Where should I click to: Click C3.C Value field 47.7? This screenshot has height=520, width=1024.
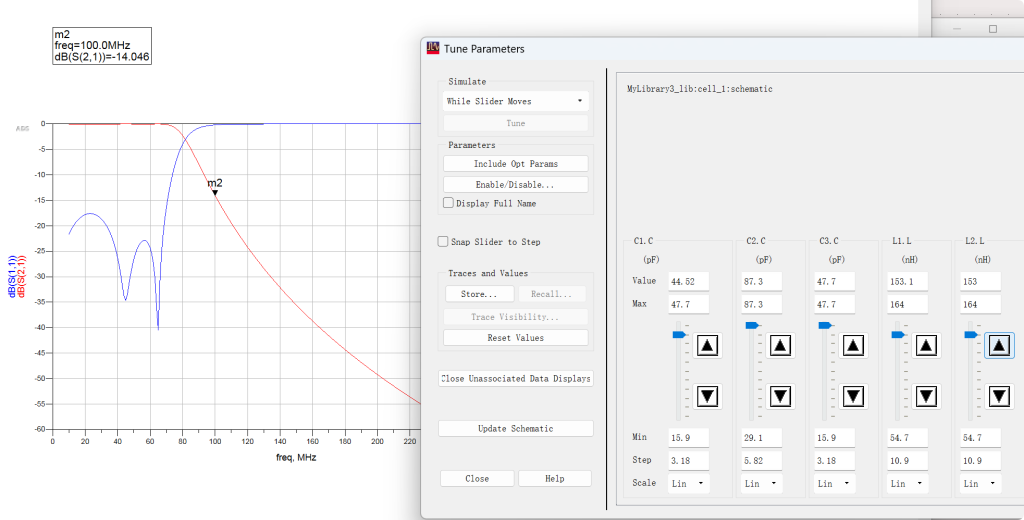click(835, 282)
